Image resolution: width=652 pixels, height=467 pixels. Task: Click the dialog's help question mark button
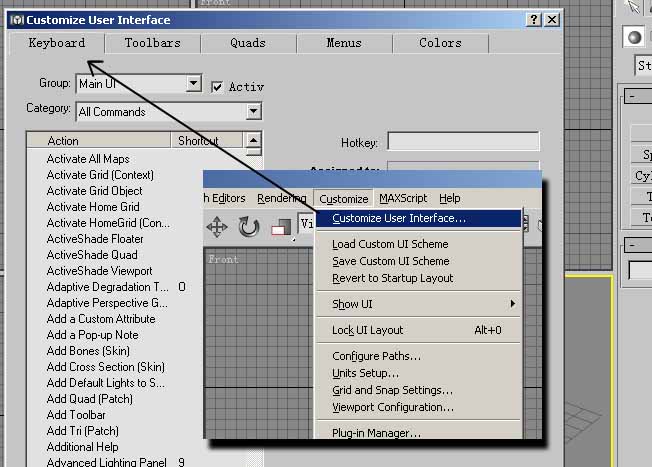click(533, 20)
